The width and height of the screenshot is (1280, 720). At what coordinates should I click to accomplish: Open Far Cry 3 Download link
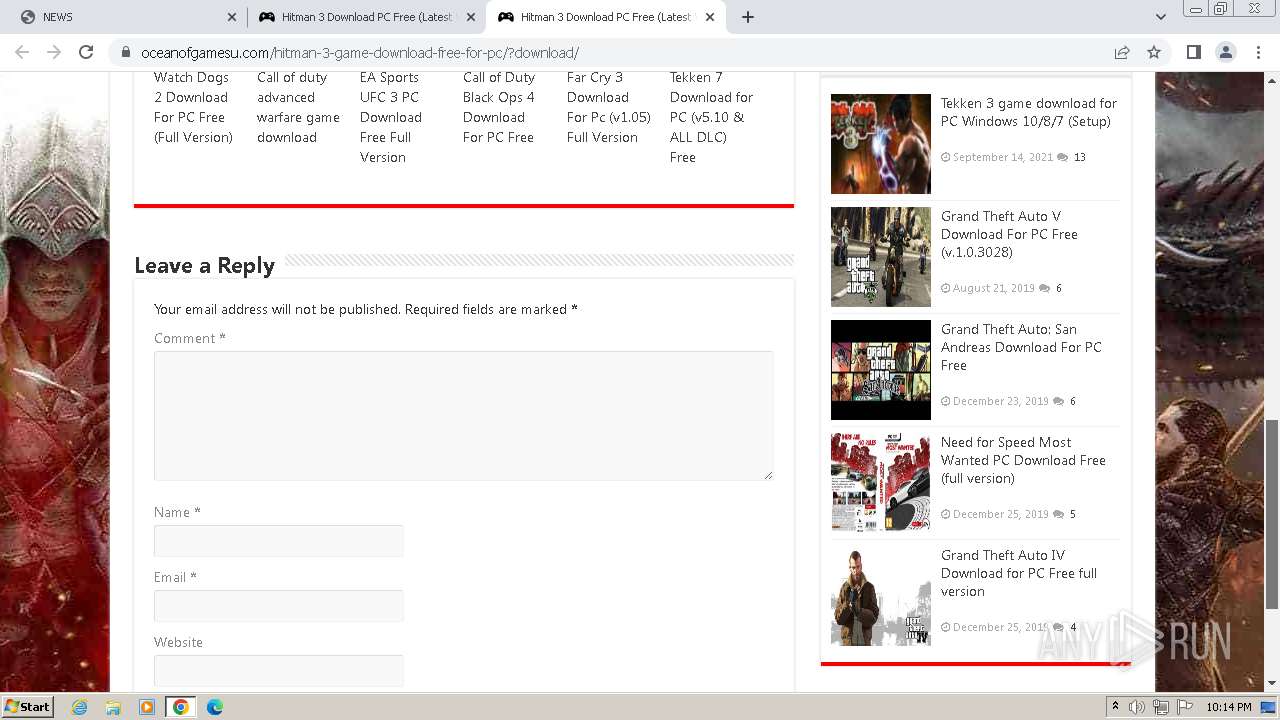tap(608, 107)
